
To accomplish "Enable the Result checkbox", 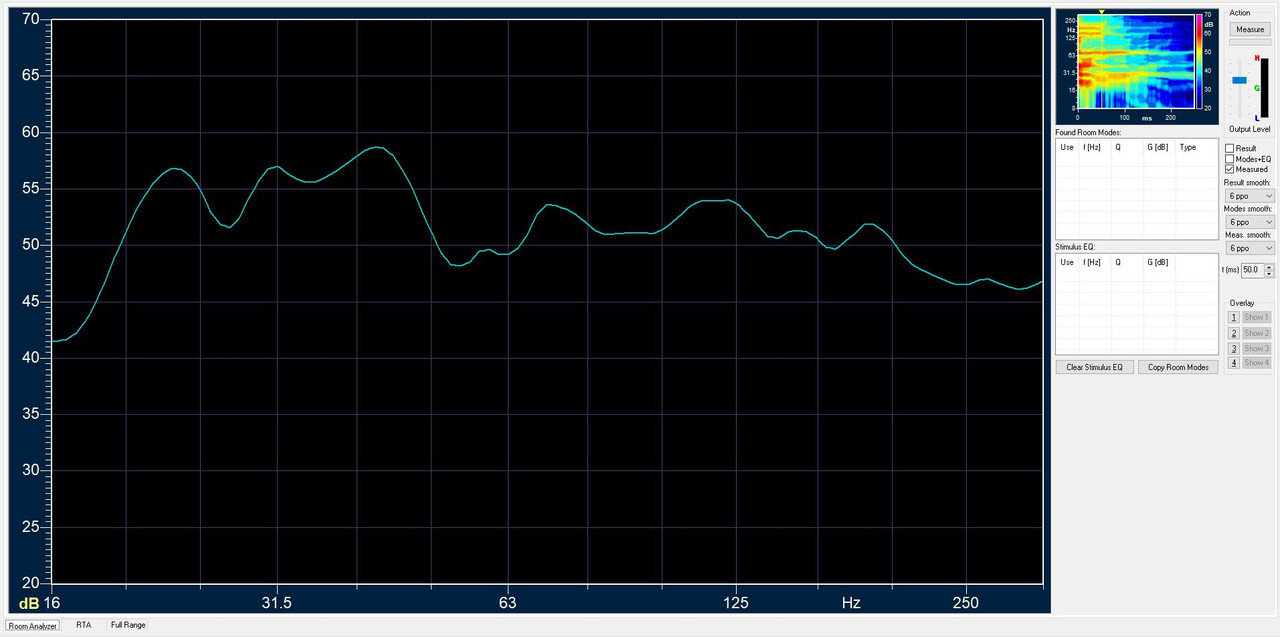I will pyautogui.click(x=1230, y=148).
